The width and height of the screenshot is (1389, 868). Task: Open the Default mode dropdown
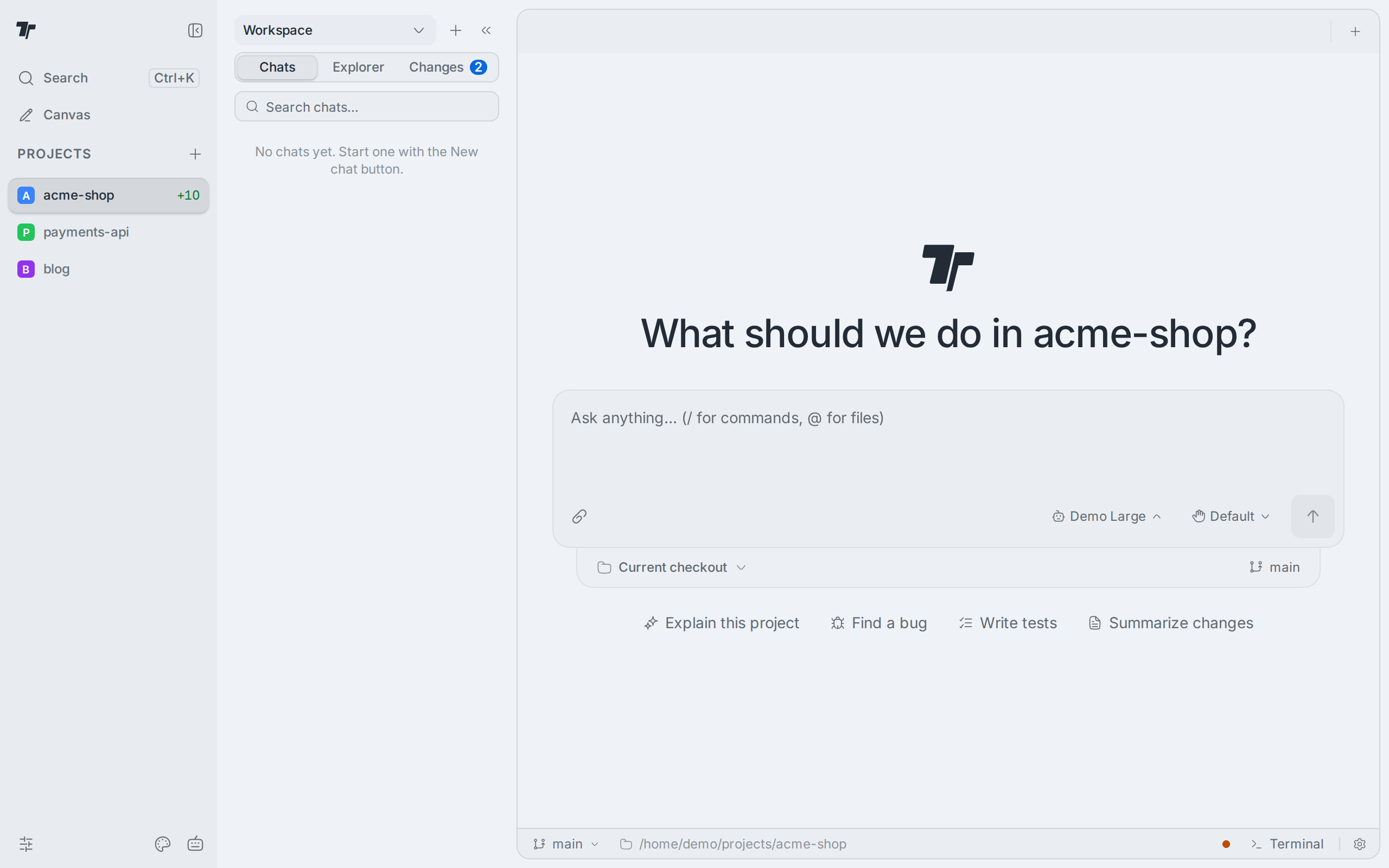coord(1231,516)
